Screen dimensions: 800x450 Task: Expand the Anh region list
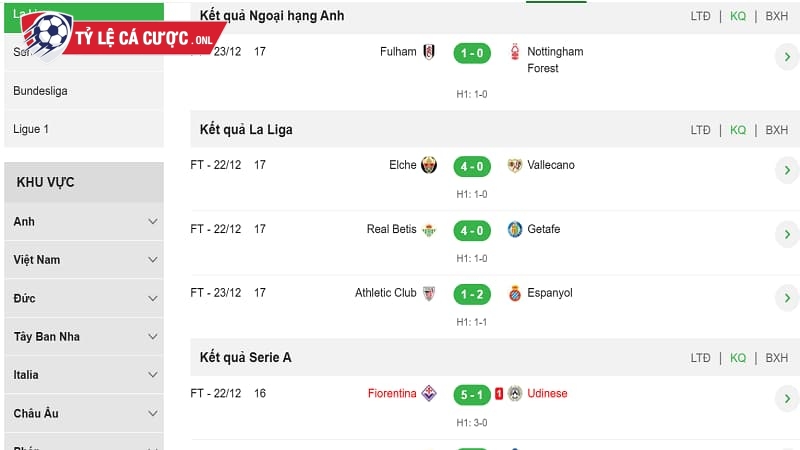coord(153,222)
